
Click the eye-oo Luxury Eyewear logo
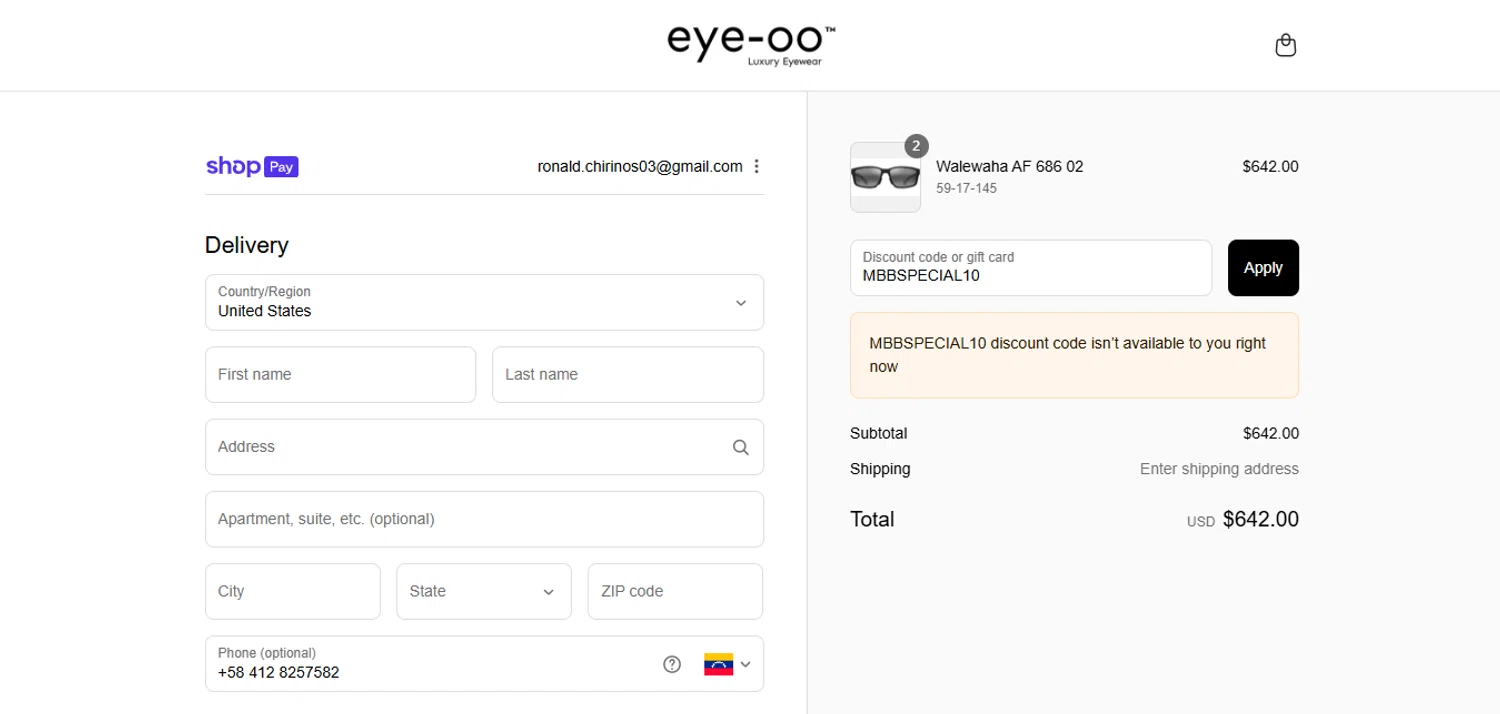[x=751, y=46]
